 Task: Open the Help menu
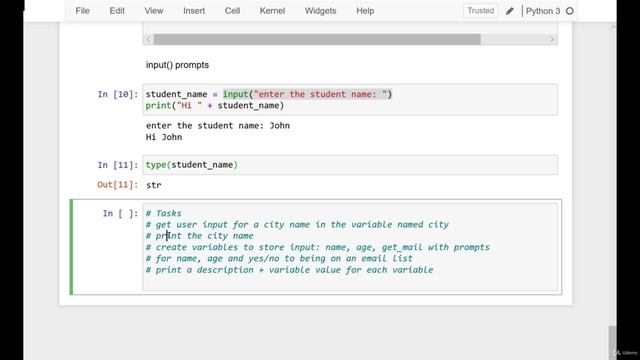pyautogui.click(x=365, y=11)
